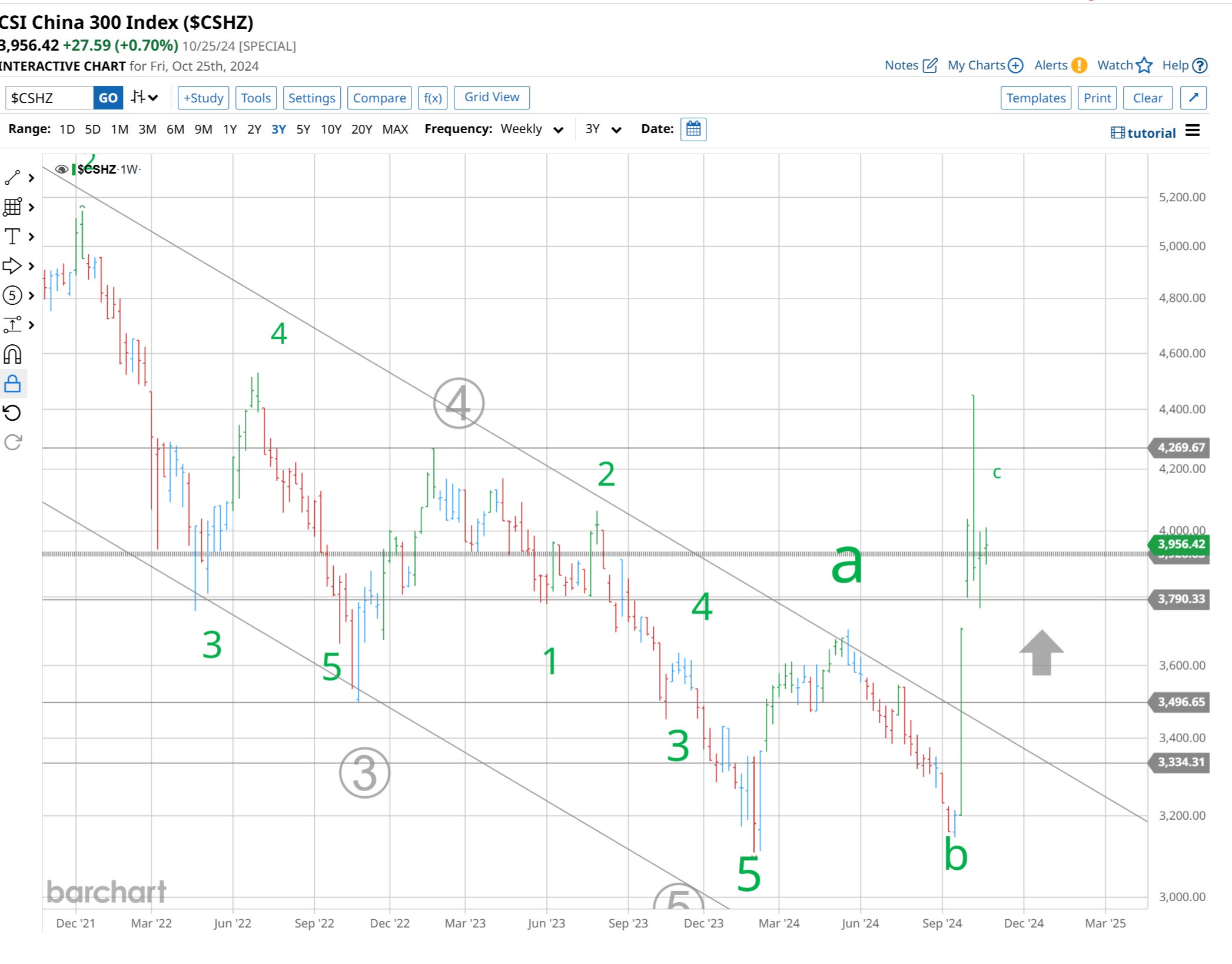The height and width of the screenshot is (964, 1232).
Task: Open the Templates button
Action: 1035,98
